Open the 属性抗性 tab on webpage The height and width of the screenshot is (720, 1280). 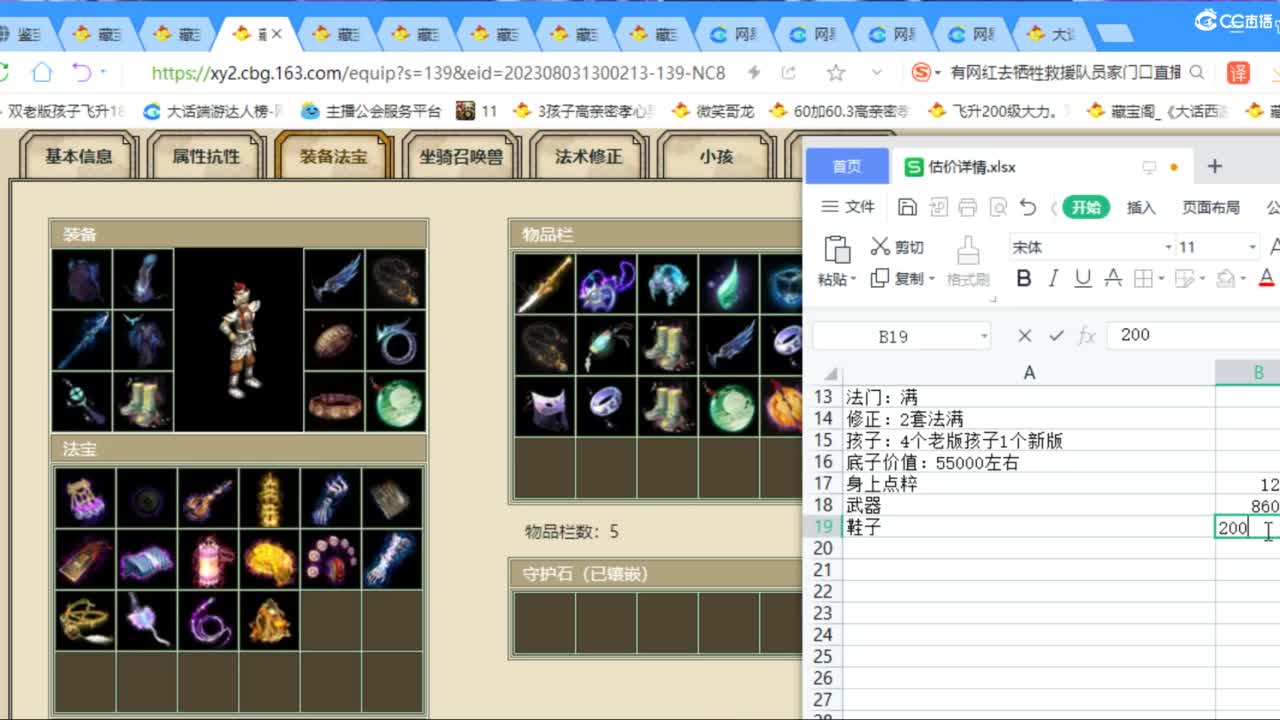(x=205, y=157)
